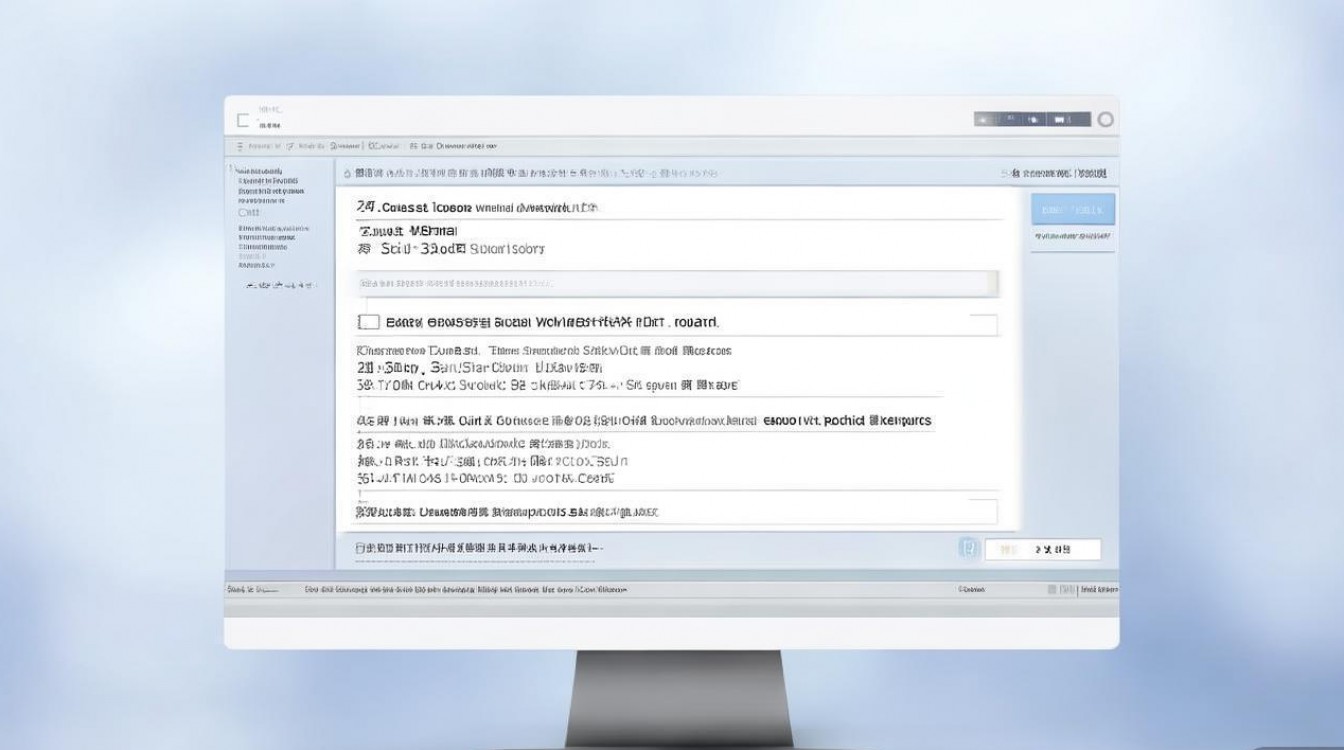1344x750 pixels.
Task: Tick the checkbox on the outlined middle row
Action: point(368,322)
